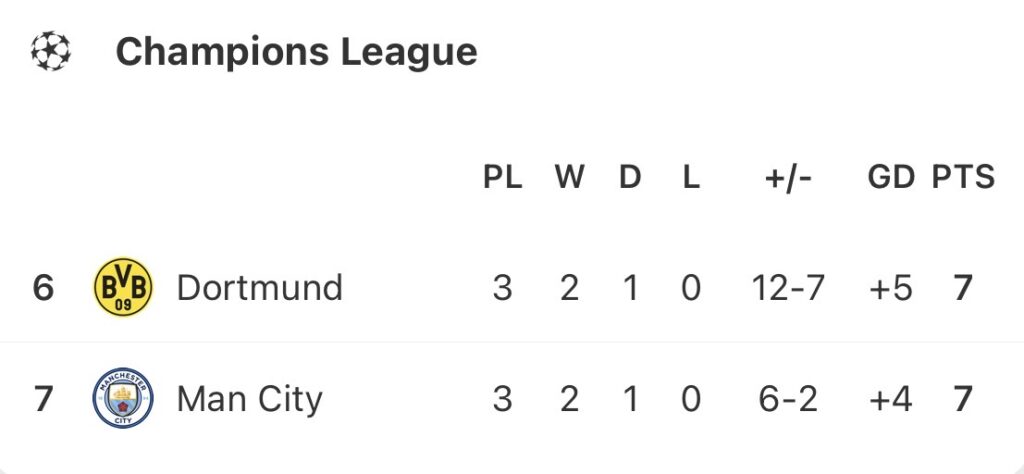Click Dortmund's +5 goal difference
This screenshot has width=1024, height=474.
pos(891,288)
